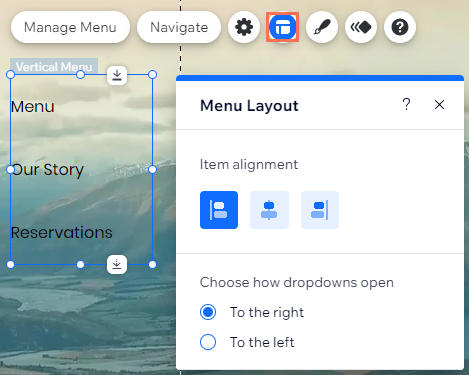Open the Animation diamond icon
The image size is (469, 375).
click(x=361, y=27)
